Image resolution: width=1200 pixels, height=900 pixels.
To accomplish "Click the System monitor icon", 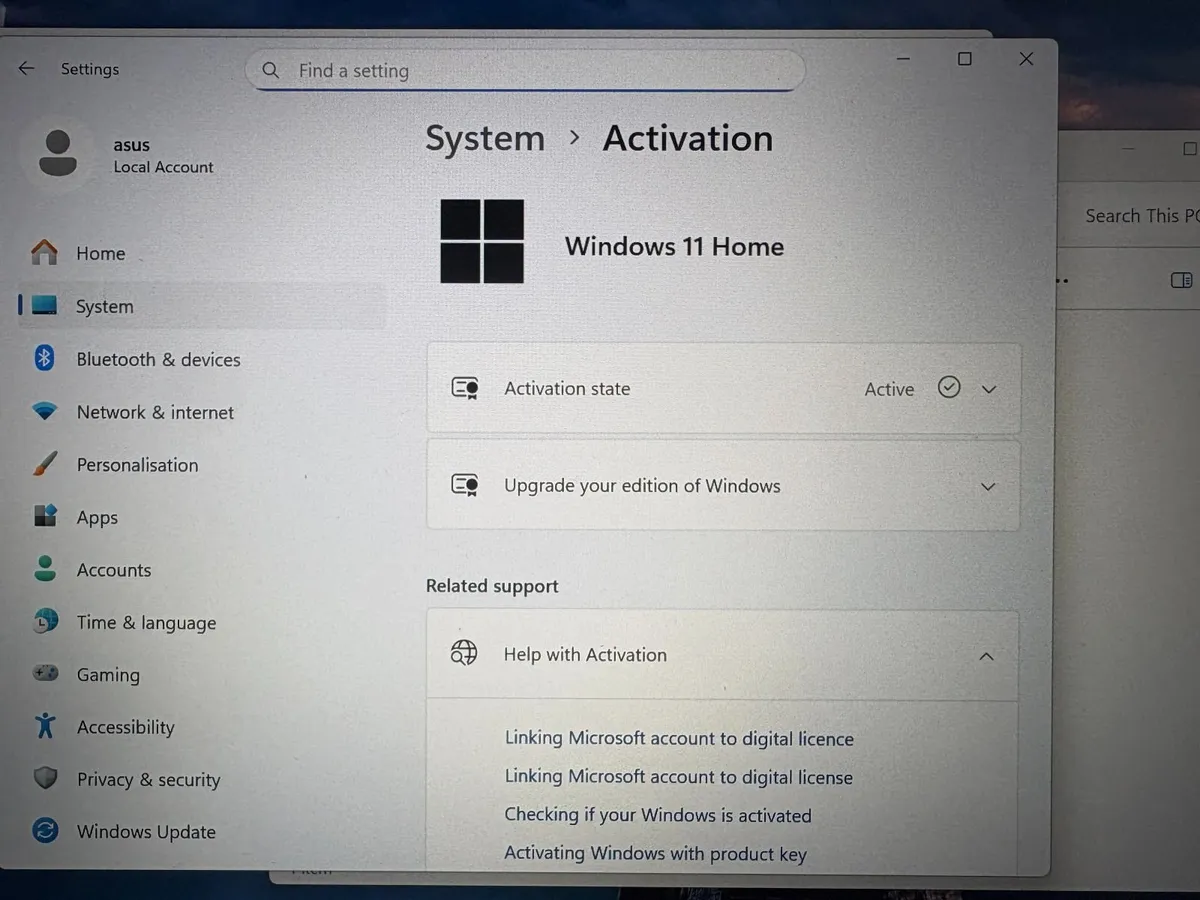I will tap(44, 306).
